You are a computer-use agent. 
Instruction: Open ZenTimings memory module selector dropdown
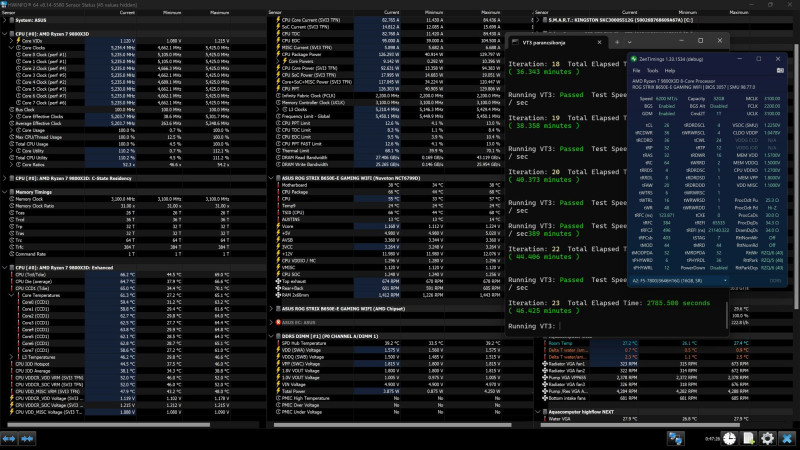[680, 281]
